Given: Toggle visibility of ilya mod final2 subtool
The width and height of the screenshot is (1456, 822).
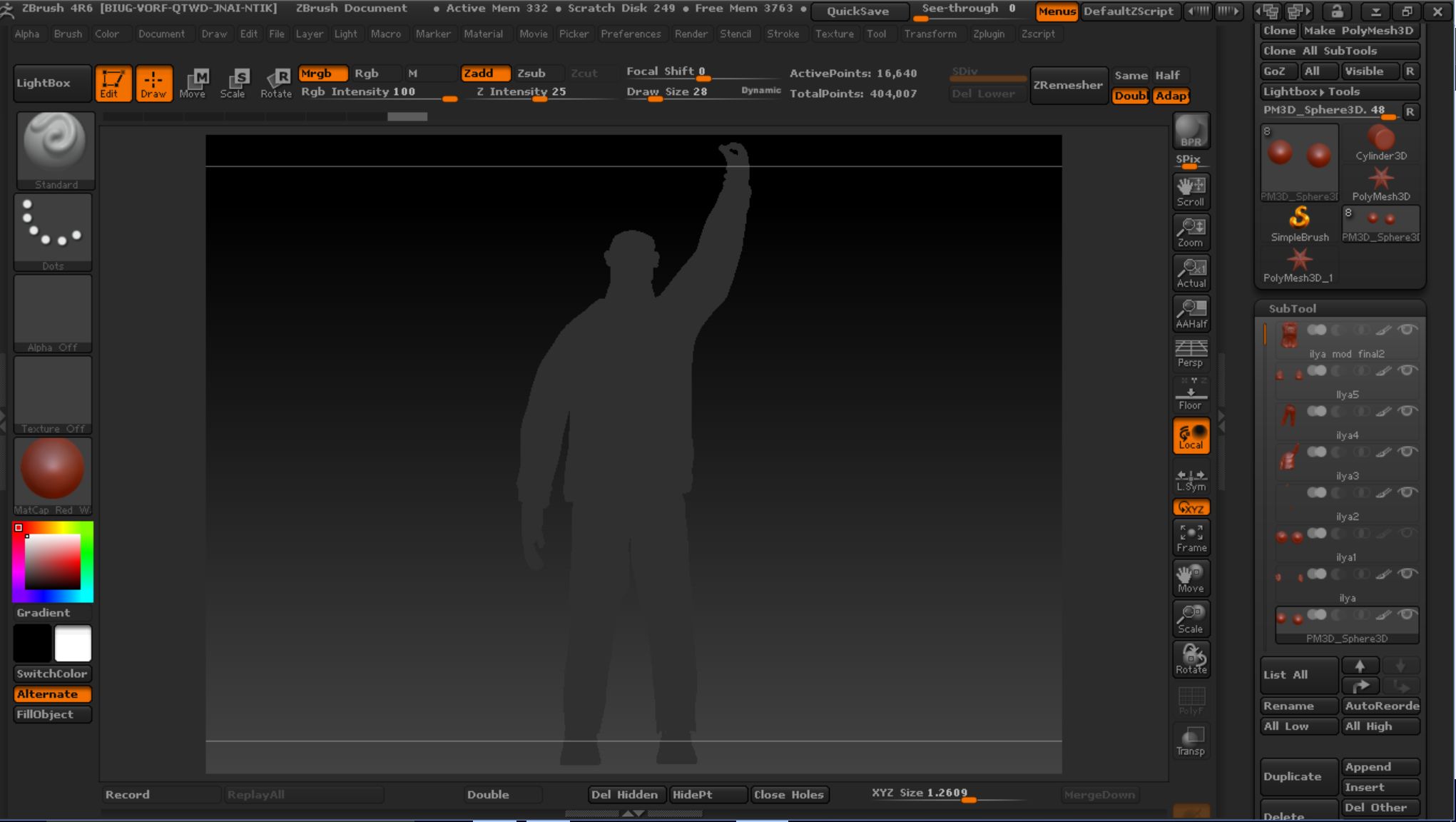Looking at the screenshot, I should pos(1407,330).
